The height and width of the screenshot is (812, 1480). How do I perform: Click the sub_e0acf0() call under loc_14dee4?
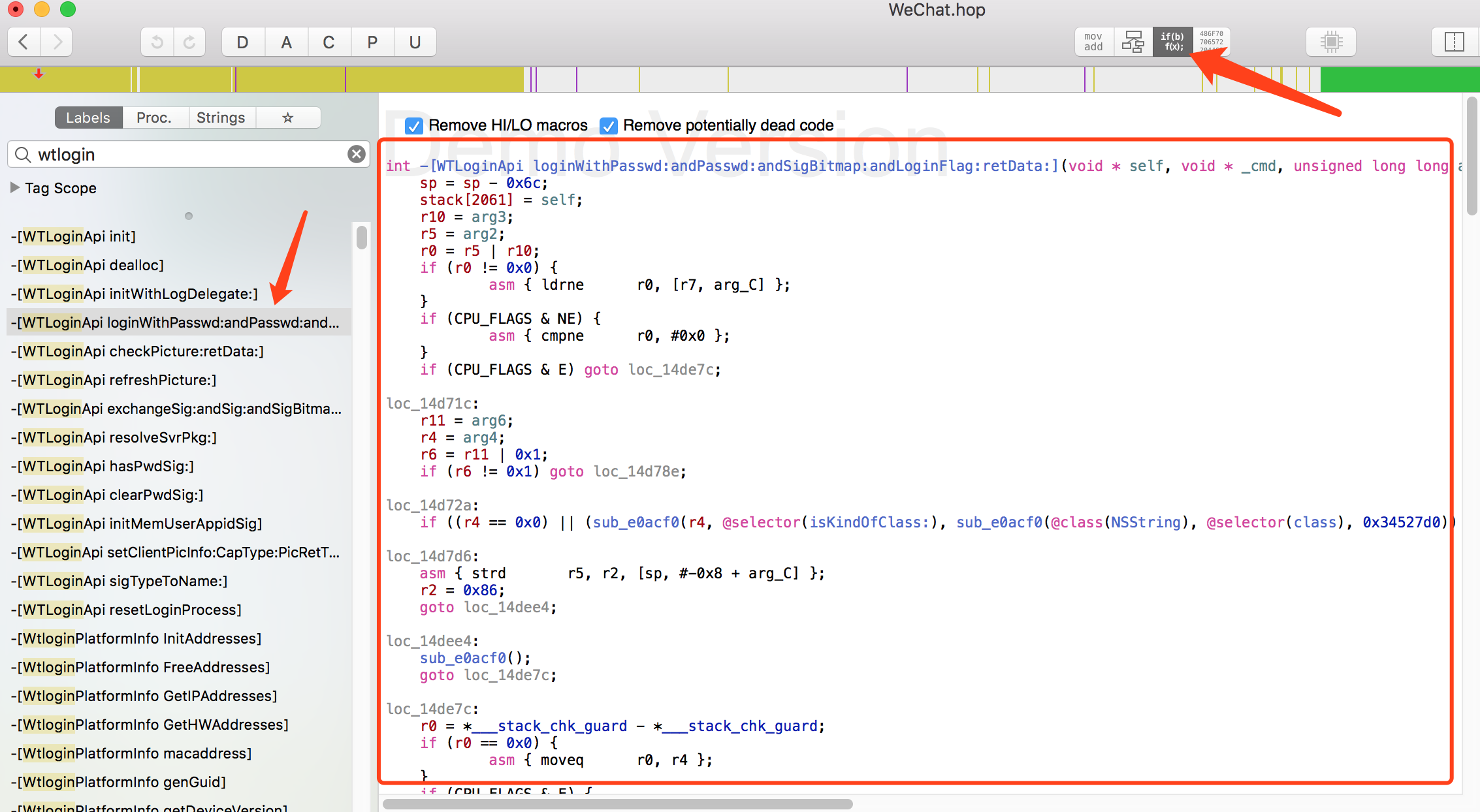click(475, 658)
